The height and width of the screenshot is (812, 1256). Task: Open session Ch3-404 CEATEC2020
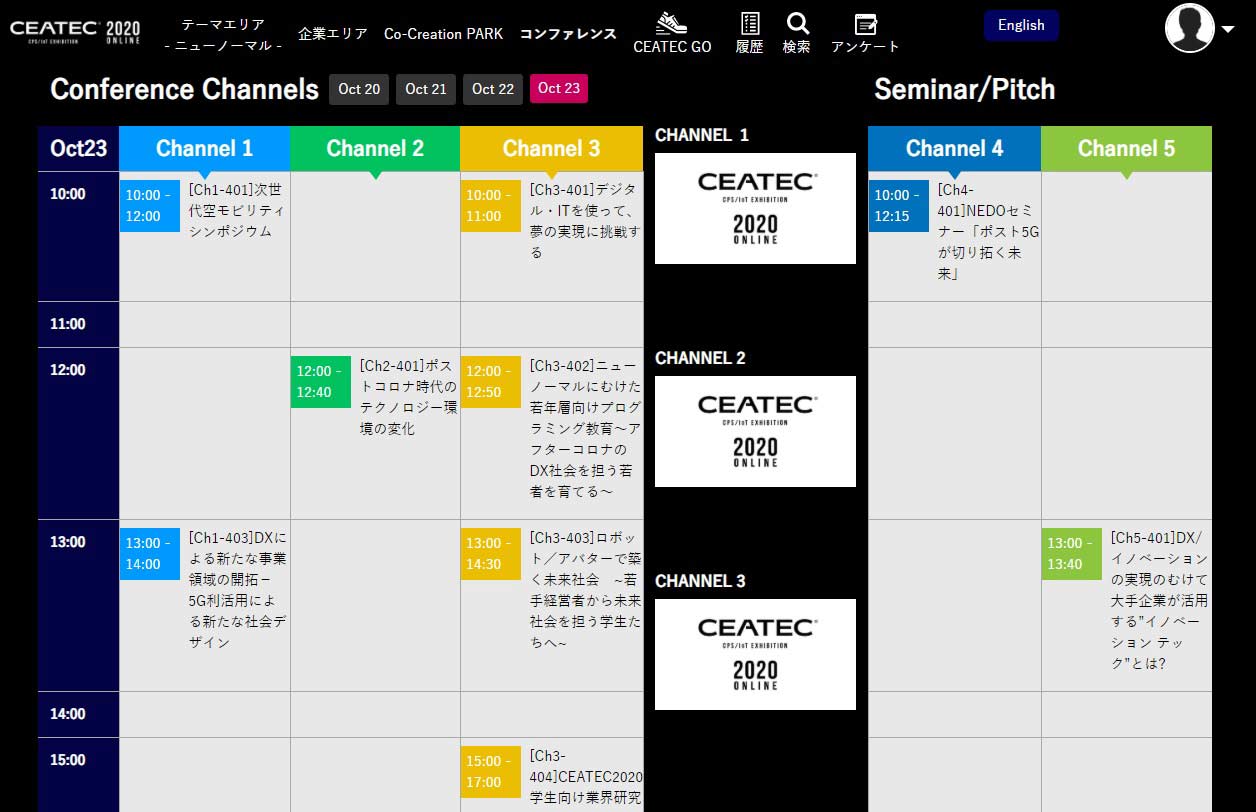pyautogui.click(x=586, y=777)
